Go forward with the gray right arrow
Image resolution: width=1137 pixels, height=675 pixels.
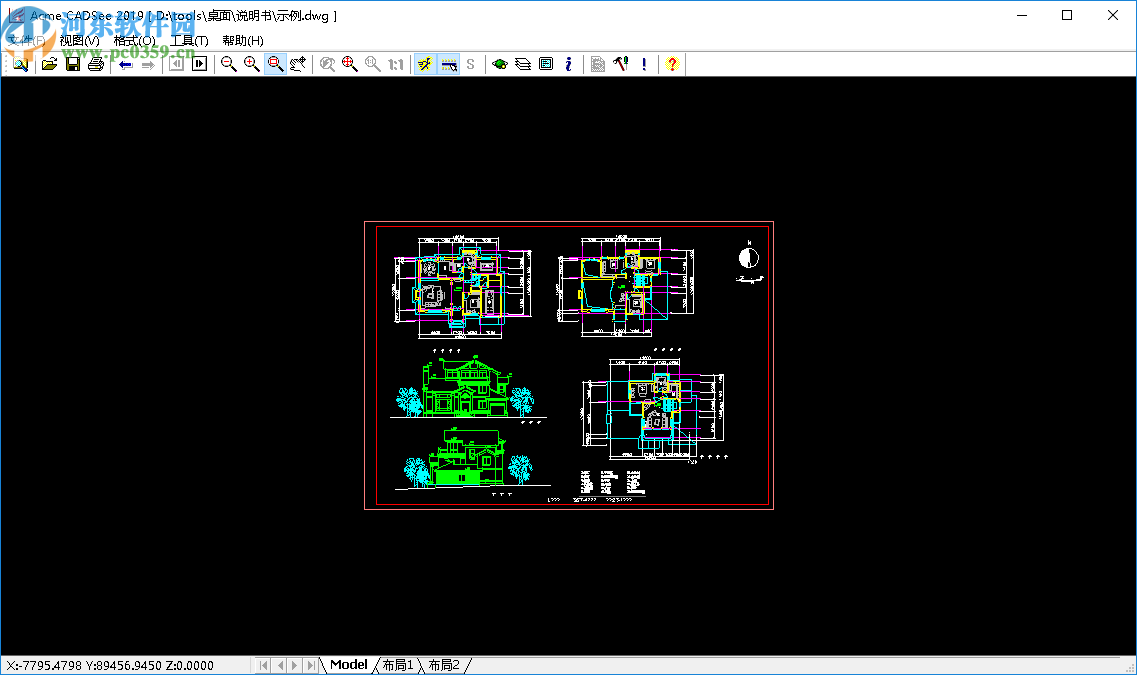[x=149, y=65]
